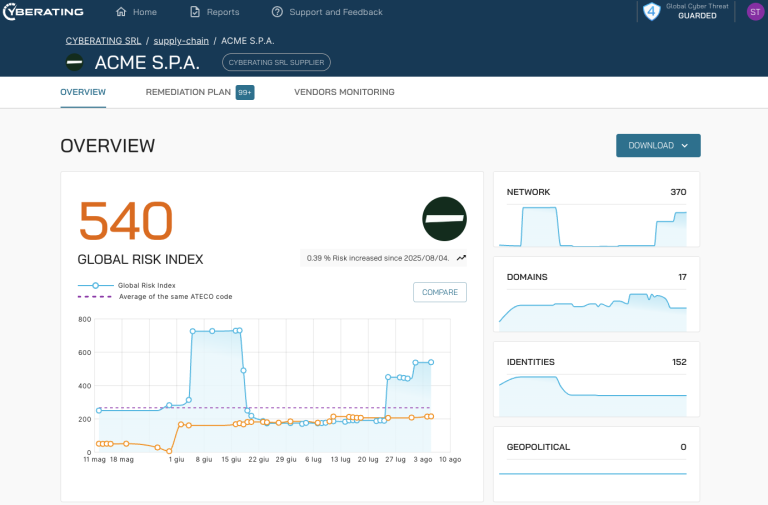Click the Global Cyber Threat shield icon
Viewport: 768px width, 505px height.
652,12
